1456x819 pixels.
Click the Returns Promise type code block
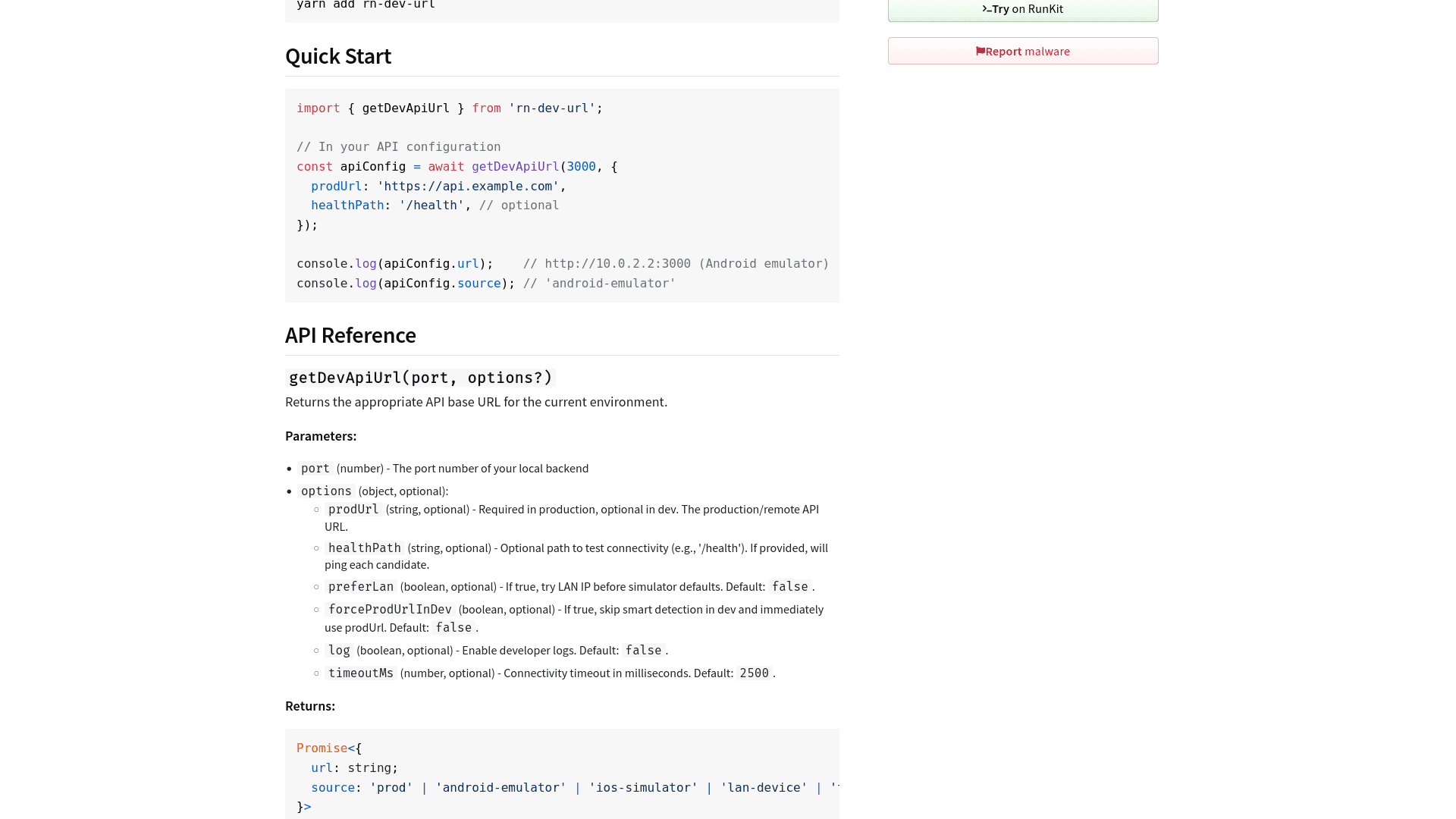click(561, 773)
